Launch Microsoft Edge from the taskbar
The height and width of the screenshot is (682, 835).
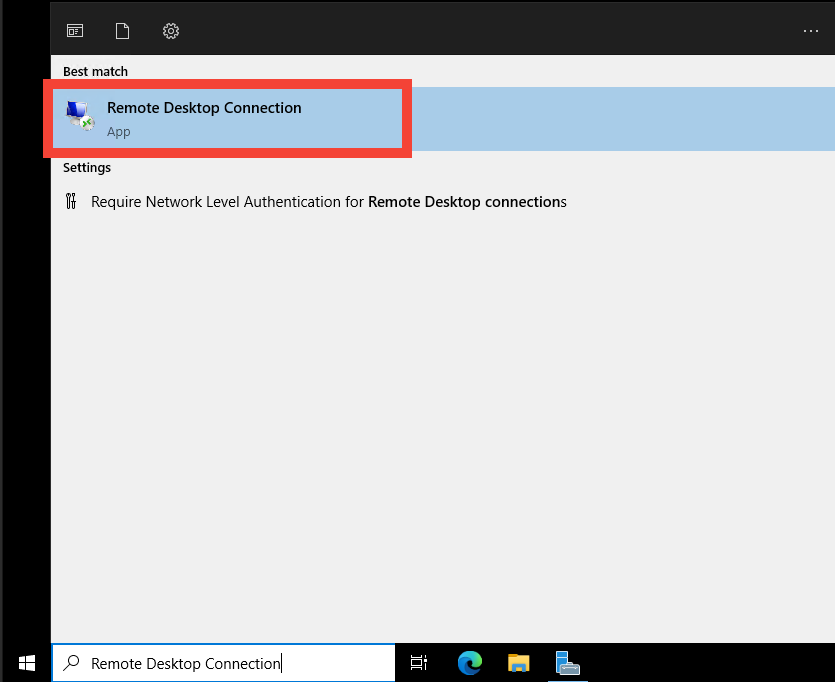[469, 662]
